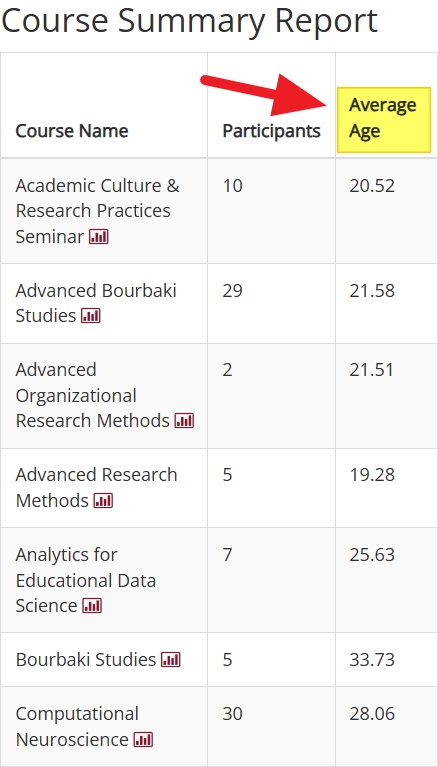Open chart icon for Analytics for Educational Data Science
Screen dimensions: 438x767
[x=92, y=606]
